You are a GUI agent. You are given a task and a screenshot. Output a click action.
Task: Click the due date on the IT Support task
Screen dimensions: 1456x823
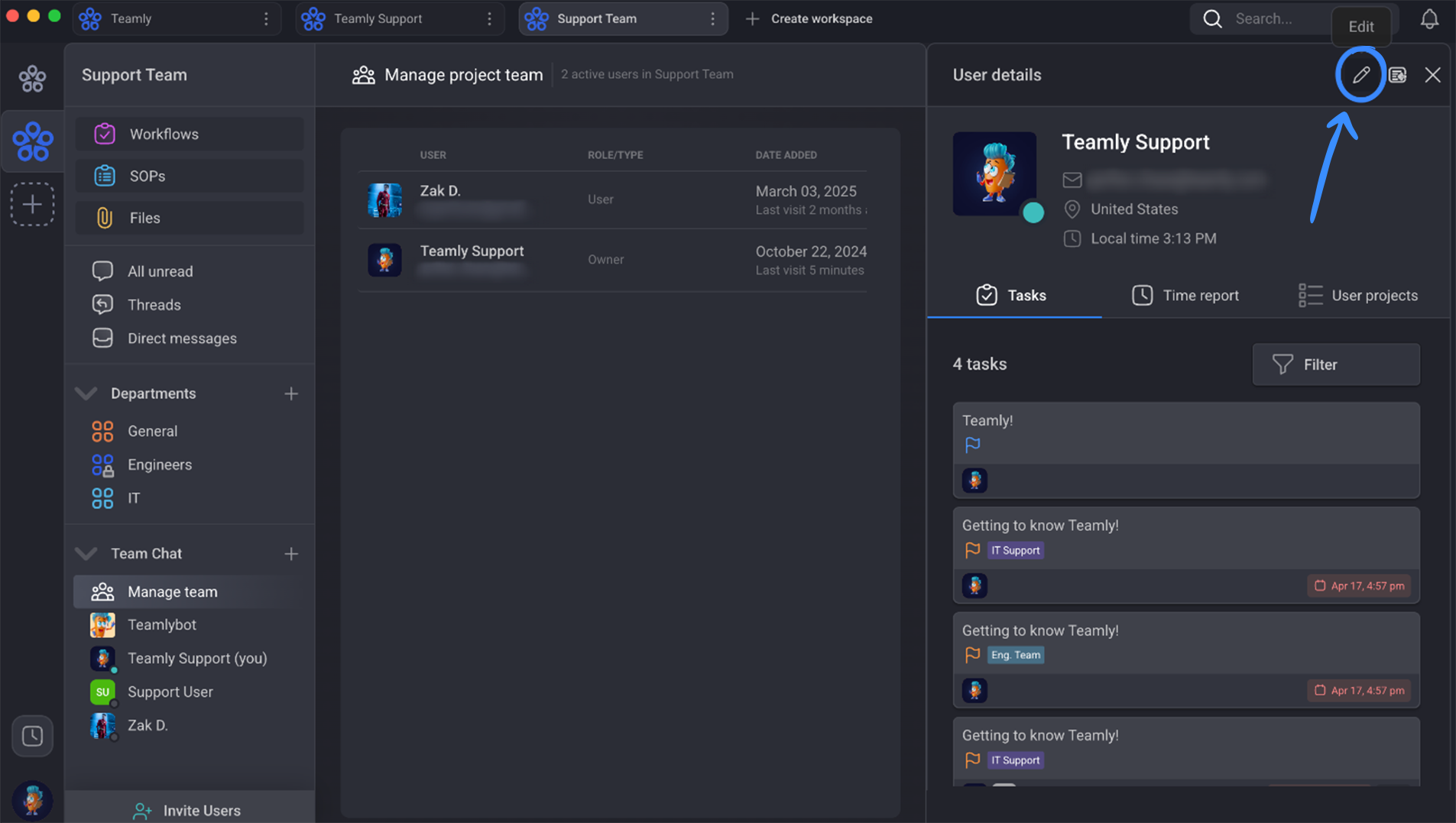1359,586
